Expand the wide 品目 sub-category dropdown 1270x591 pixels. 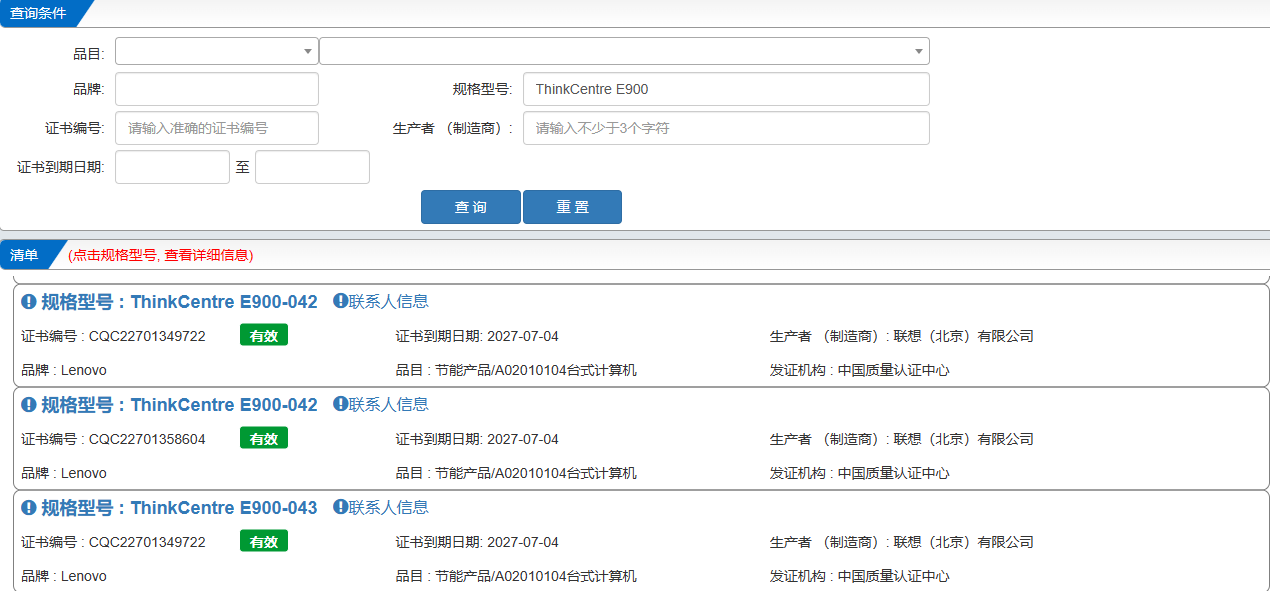click(624, 51)
